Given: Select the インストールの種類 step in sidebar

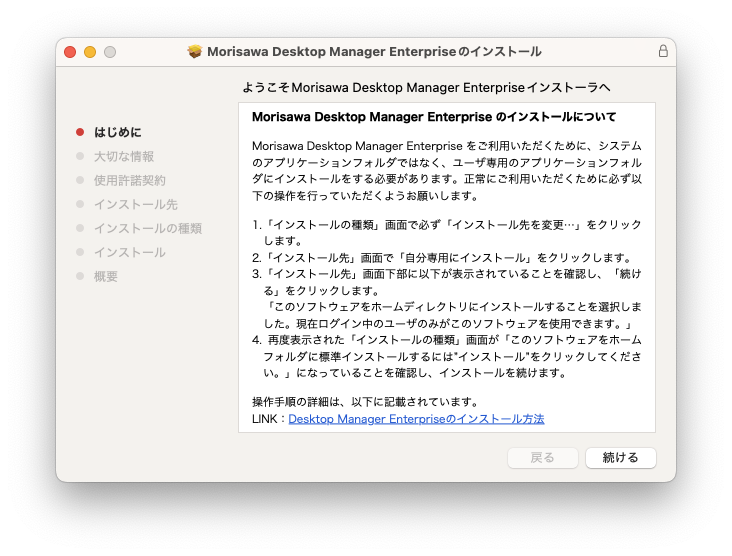Looking at the screenshot, I should tap(148, 228).
